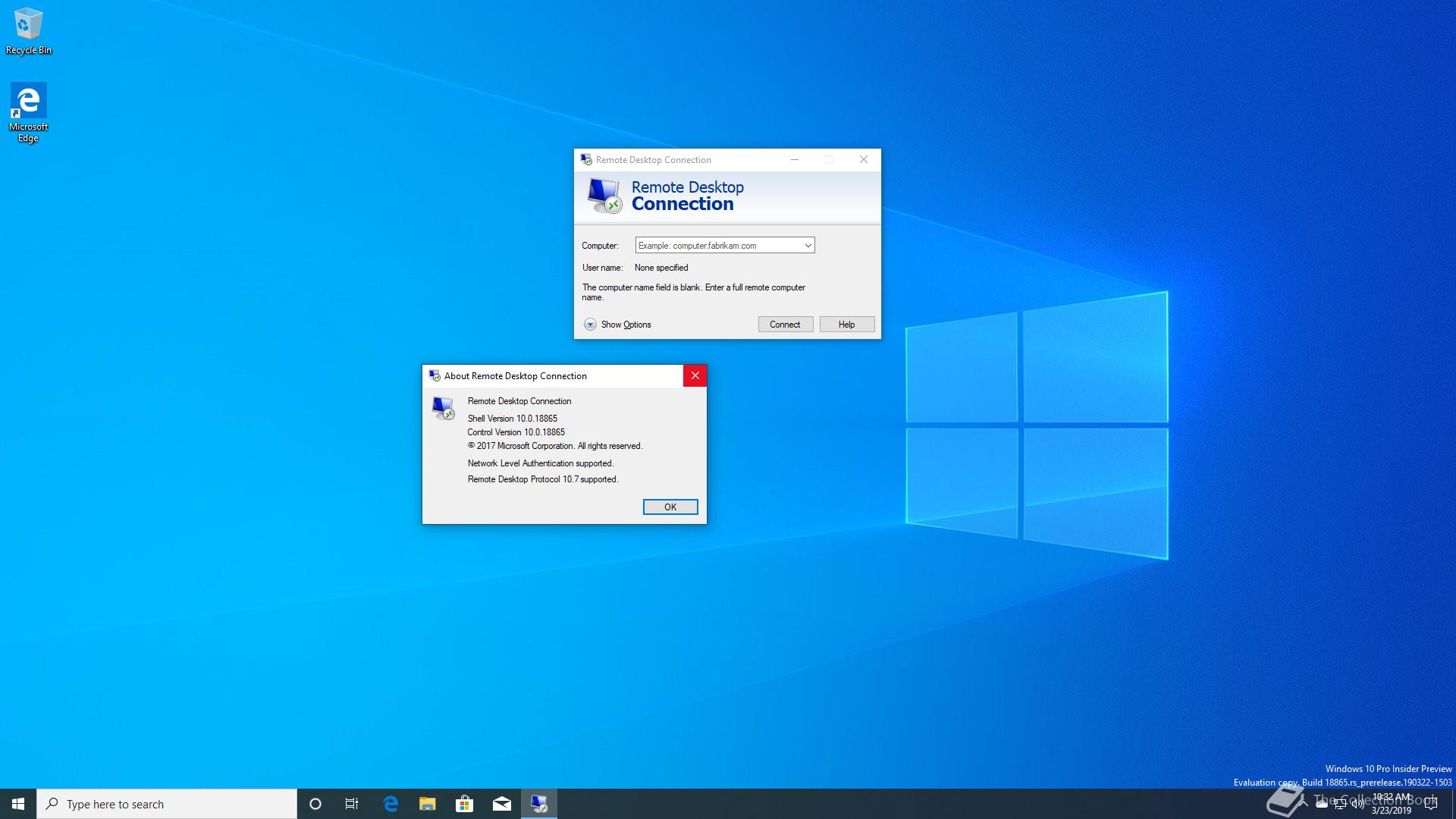
Task: Click the Remote Desktop Connection taskbar button
Action: (539, 804)
